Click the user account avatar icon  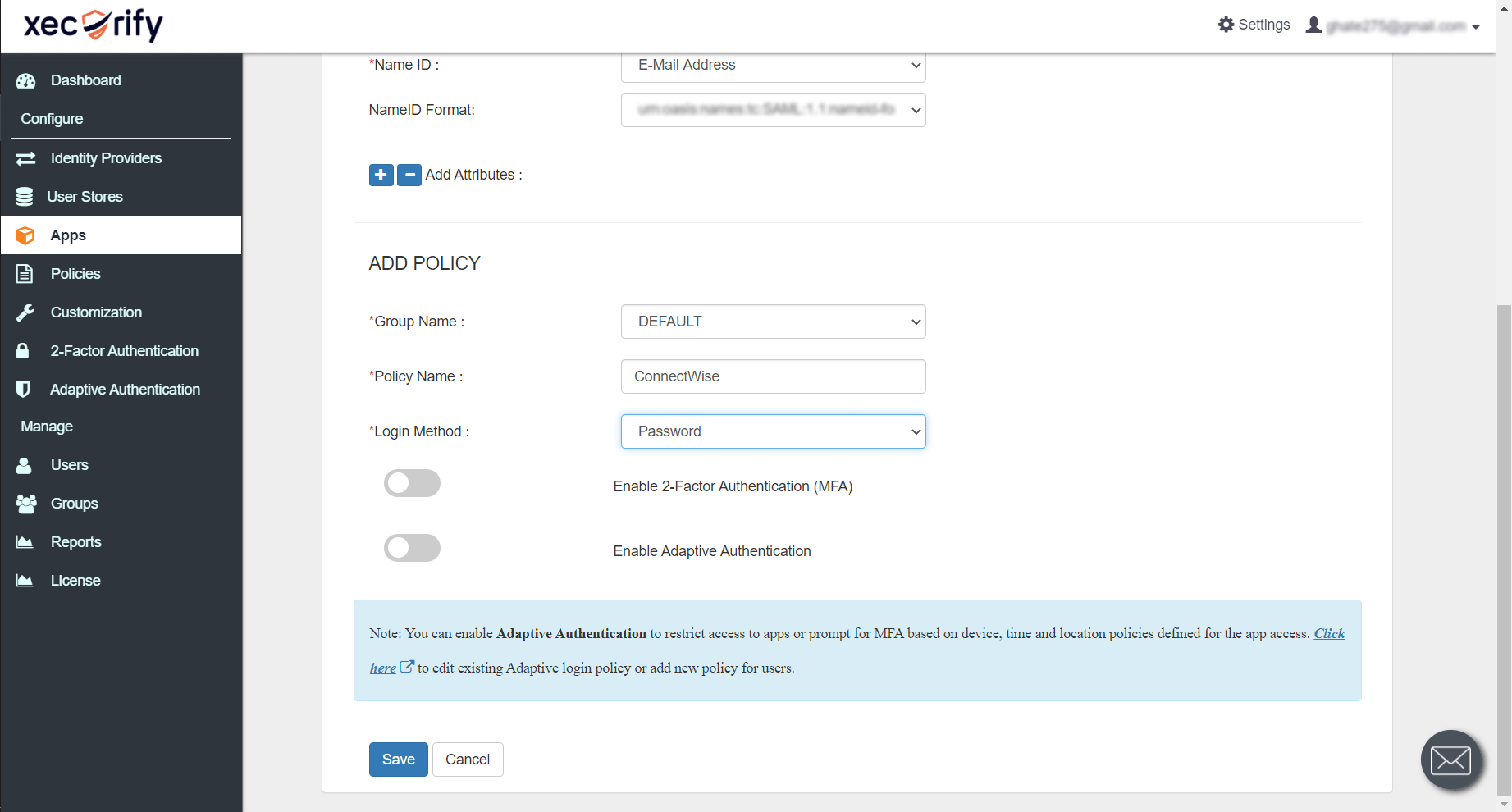click(x=1313, y=25)
